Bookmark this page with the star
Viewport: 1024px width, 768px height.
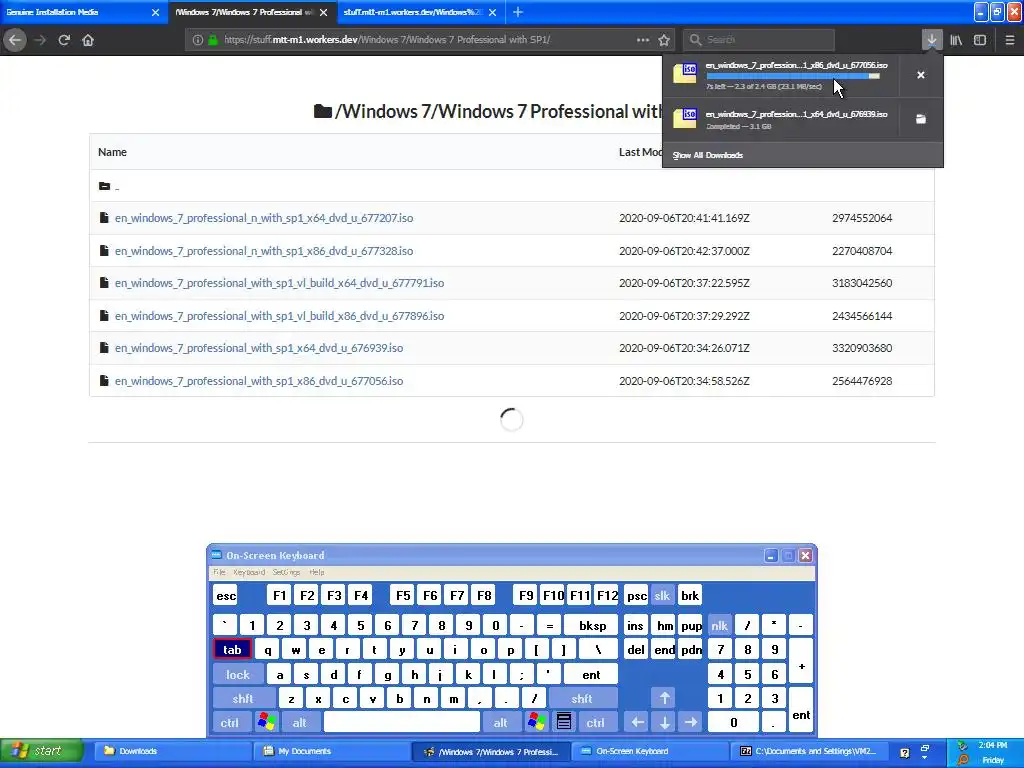(664, 40)
